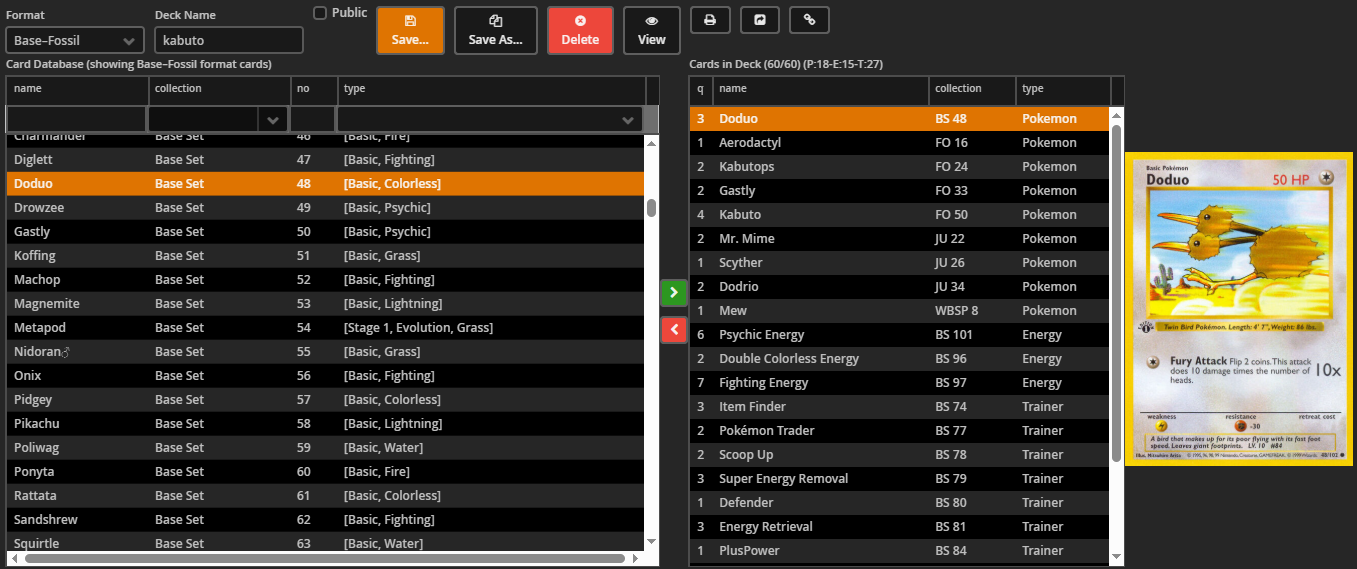
Task: Click the deck list vertical scrollbar
Action: point(1117,293)
